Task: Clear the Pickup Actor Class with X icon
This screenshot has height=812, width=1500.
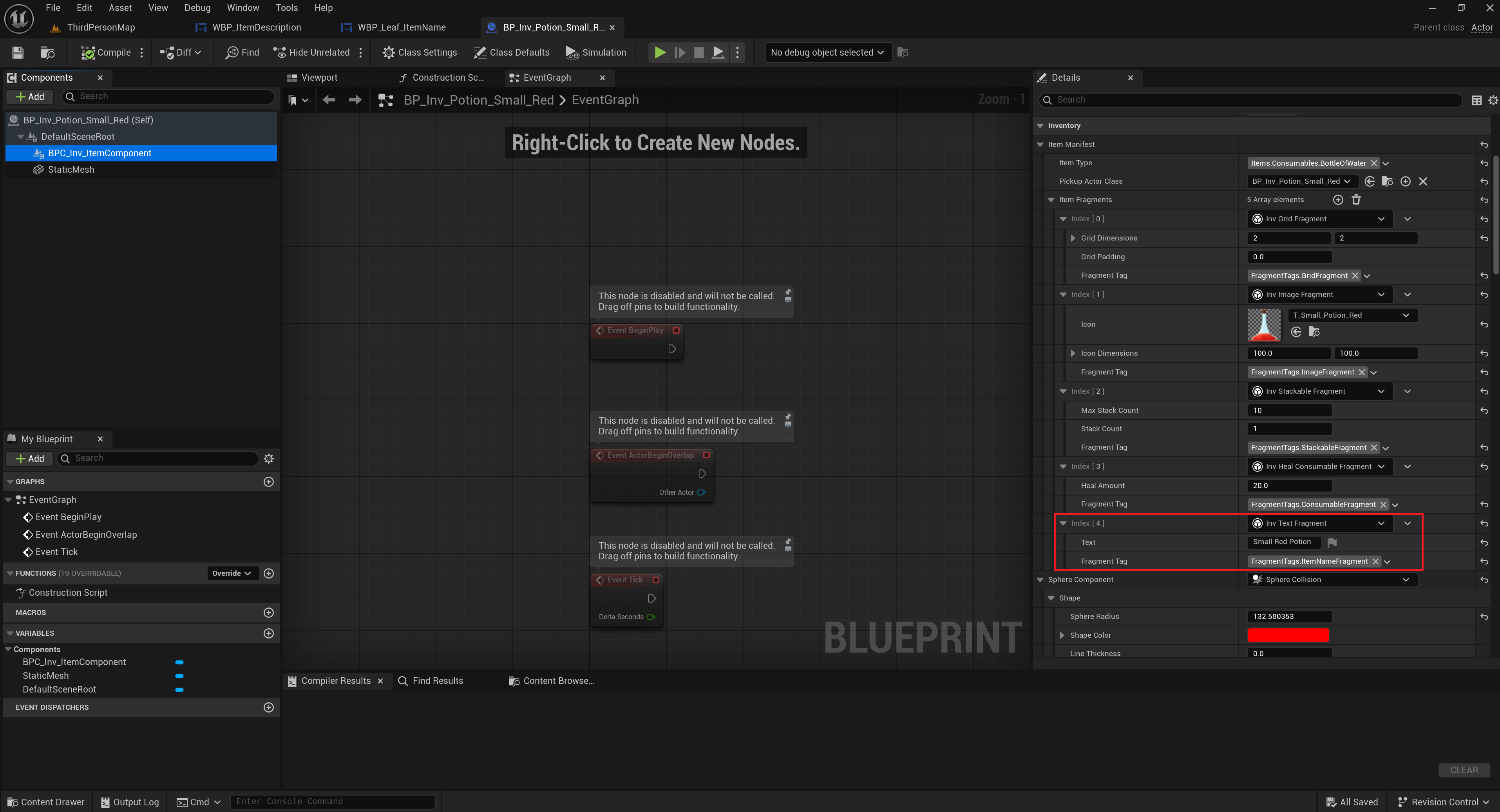Action: point(1422,182)
